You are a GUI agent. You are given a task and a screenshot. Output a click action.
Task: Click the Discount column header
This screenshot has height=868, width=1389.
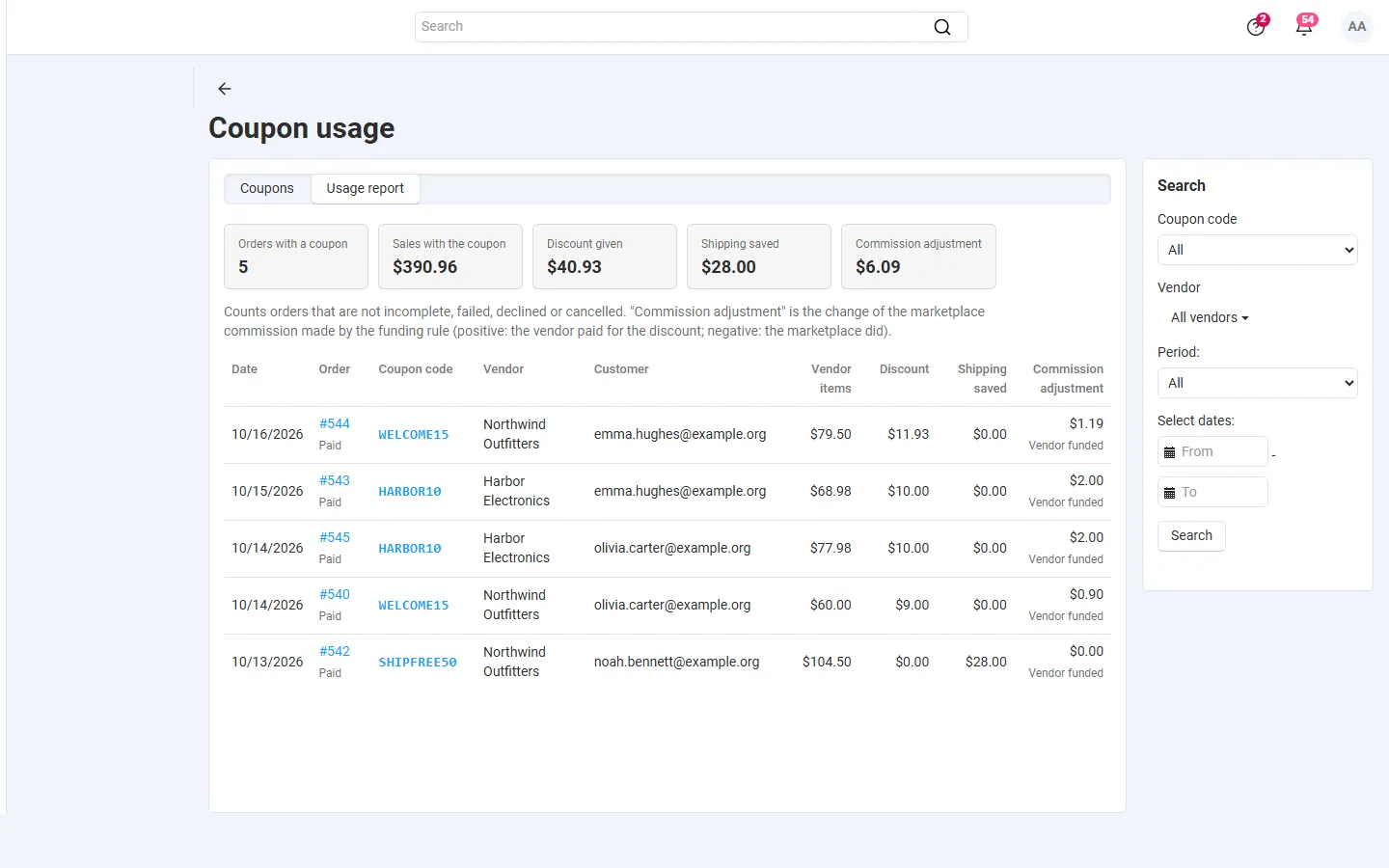(x=905, y=369)
